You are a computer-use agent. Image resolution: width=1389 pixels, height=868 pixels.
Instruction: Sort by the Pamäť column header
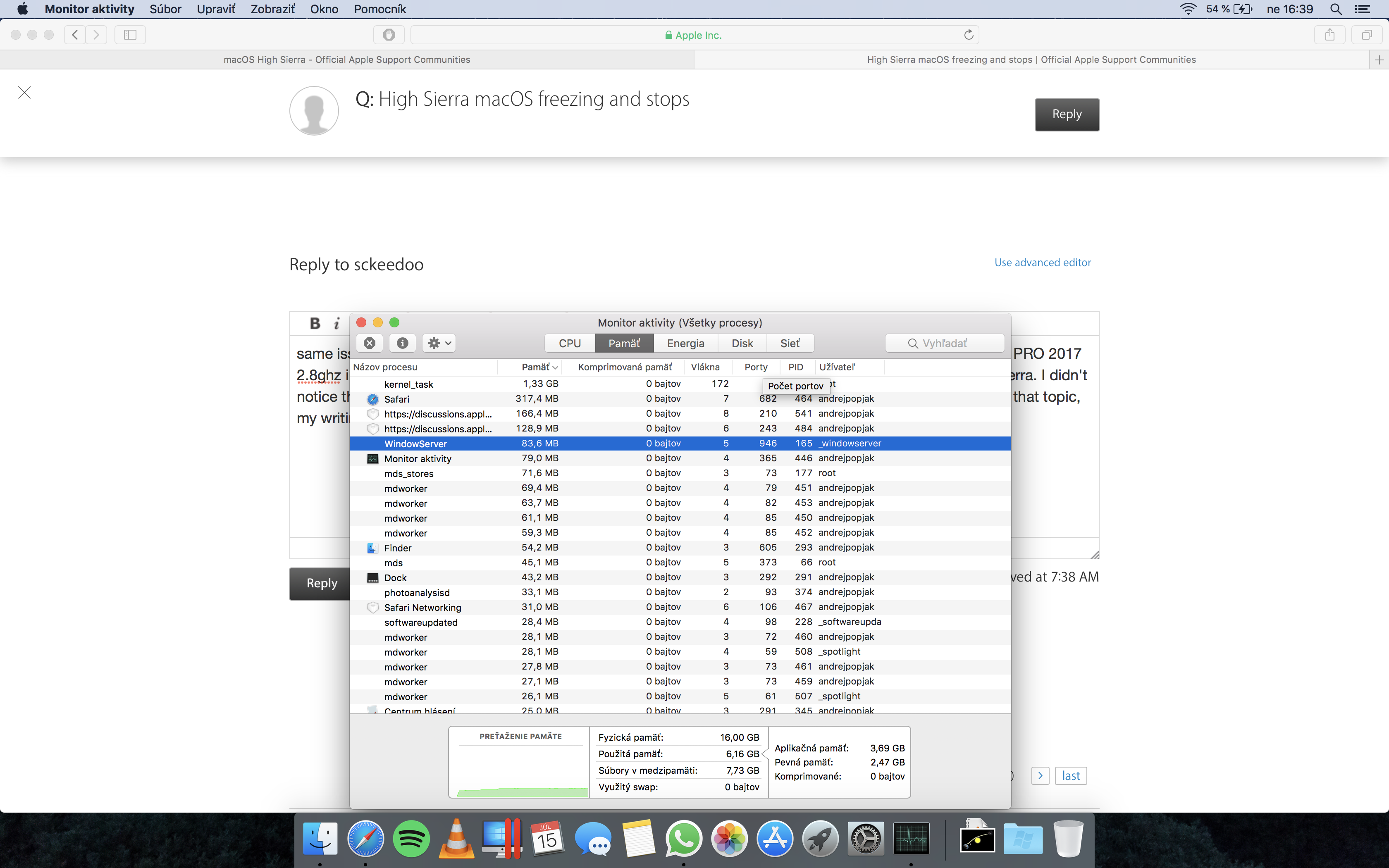tap(535, 367)
